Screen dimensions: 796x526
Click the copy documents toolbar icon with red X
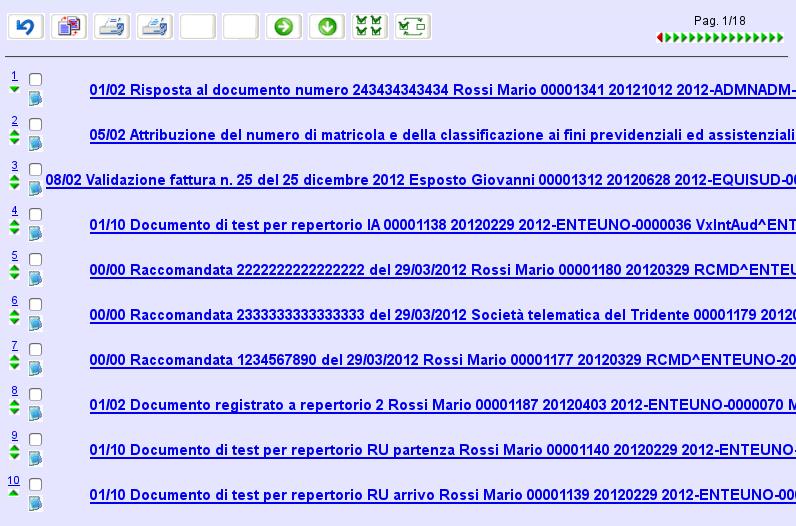coord(69,26)
